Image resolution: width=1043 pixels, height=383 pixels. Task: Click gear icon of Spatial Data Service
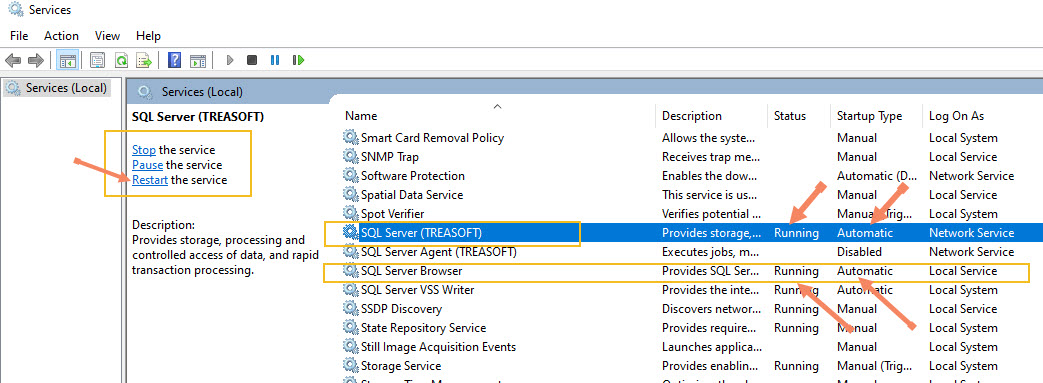pos(350,195)
